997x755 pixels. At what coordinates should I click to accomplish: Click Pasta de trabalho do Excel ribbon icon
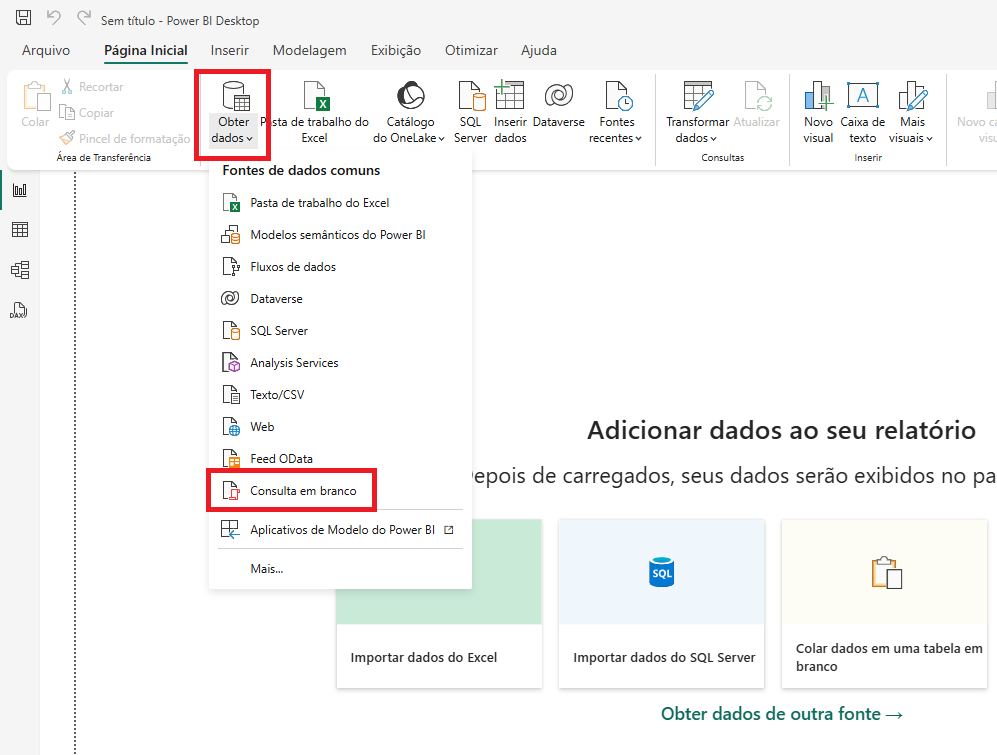coord(316,96)
